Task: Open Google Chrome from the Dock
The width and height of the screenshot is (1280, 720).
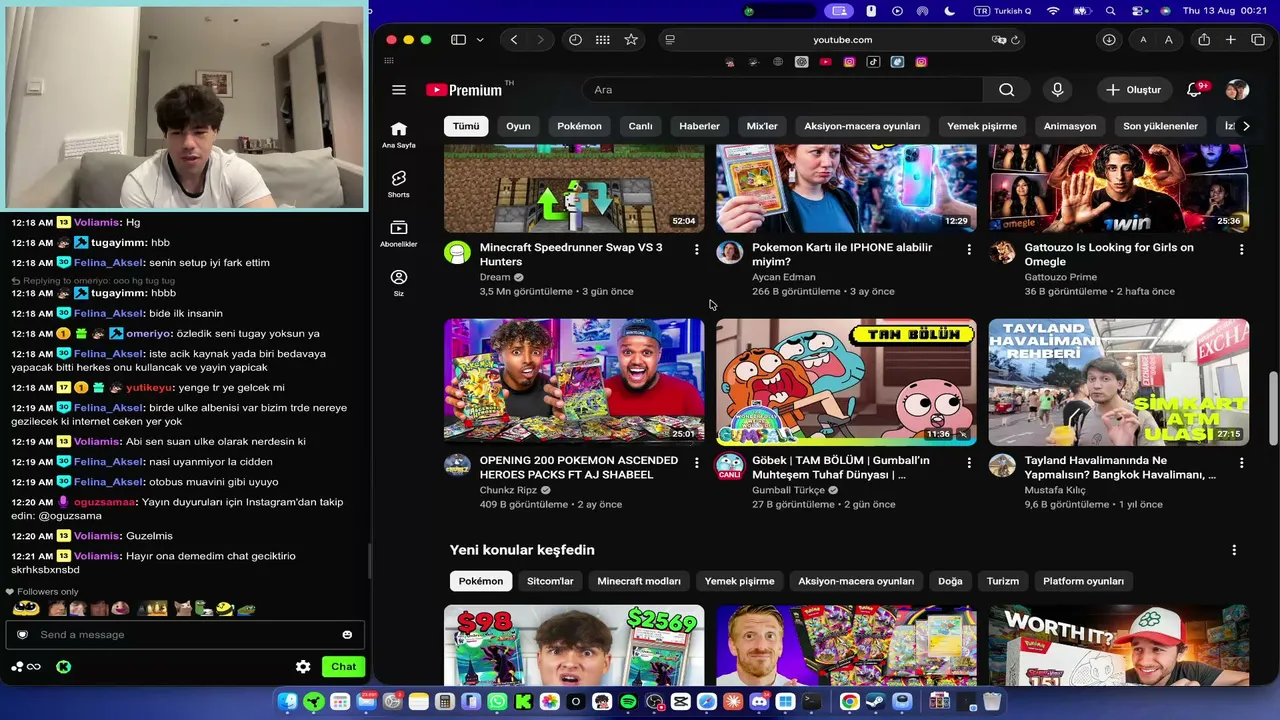Action: [x=849, y=702]
